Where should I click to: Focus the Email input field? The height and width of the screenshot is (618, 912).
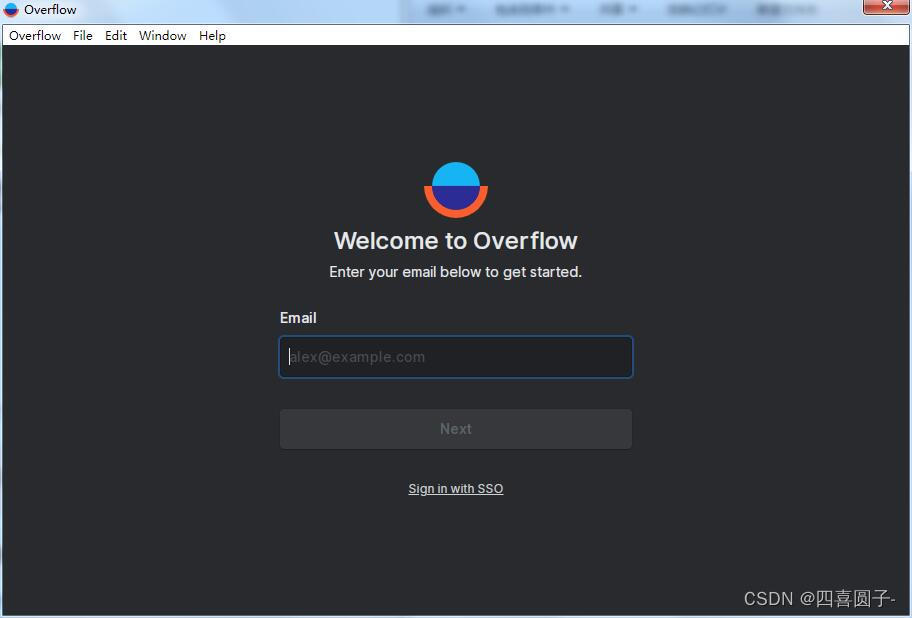tap(456, 357)
